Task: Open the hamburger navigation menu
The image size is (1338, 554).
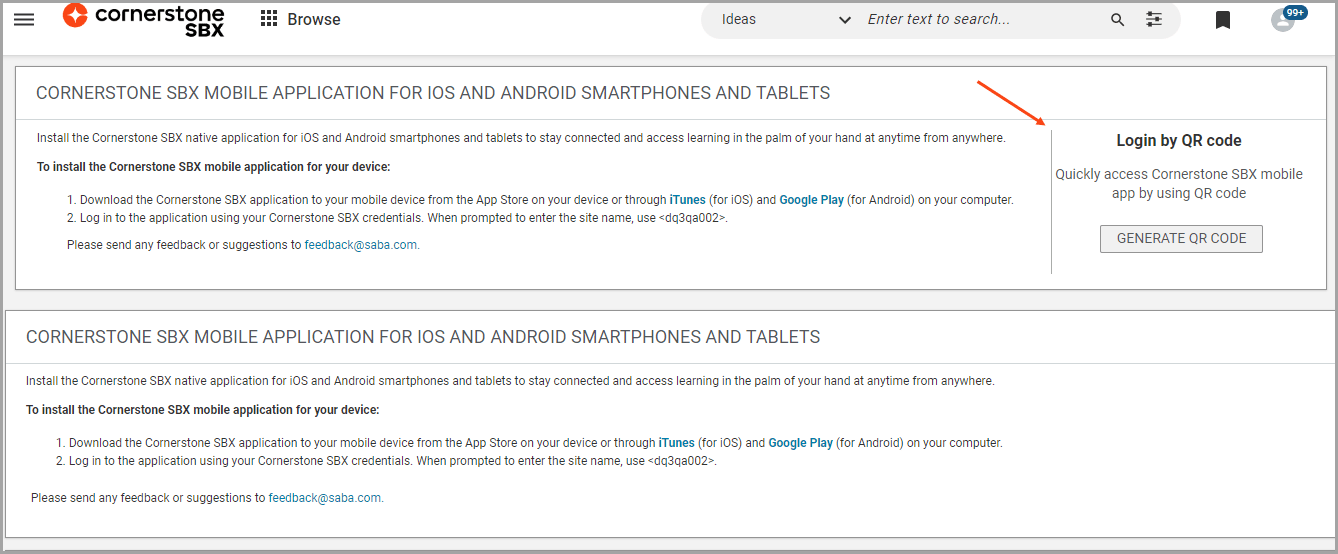Action: (23, 19)
